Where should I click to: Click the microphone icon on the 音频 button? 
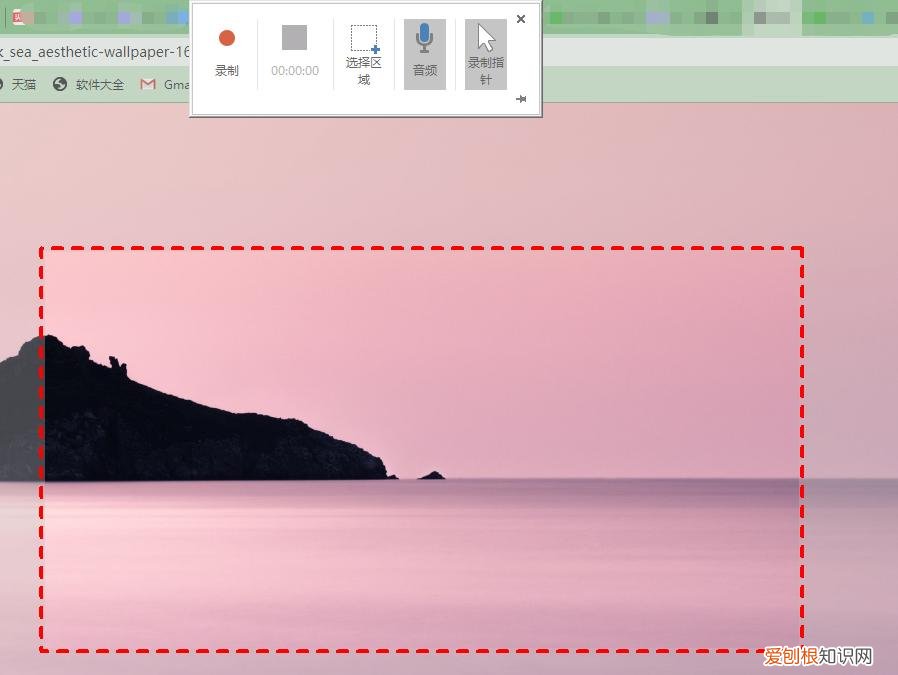[424, 38]
